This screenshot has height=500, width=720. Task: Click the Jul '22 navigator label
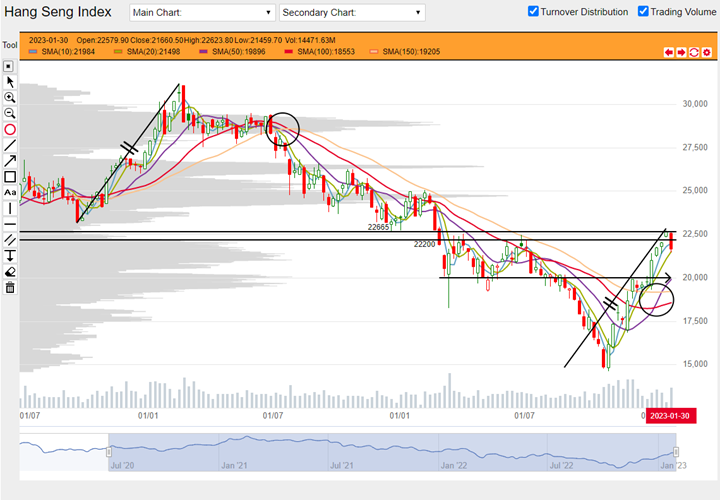[562, 466]
